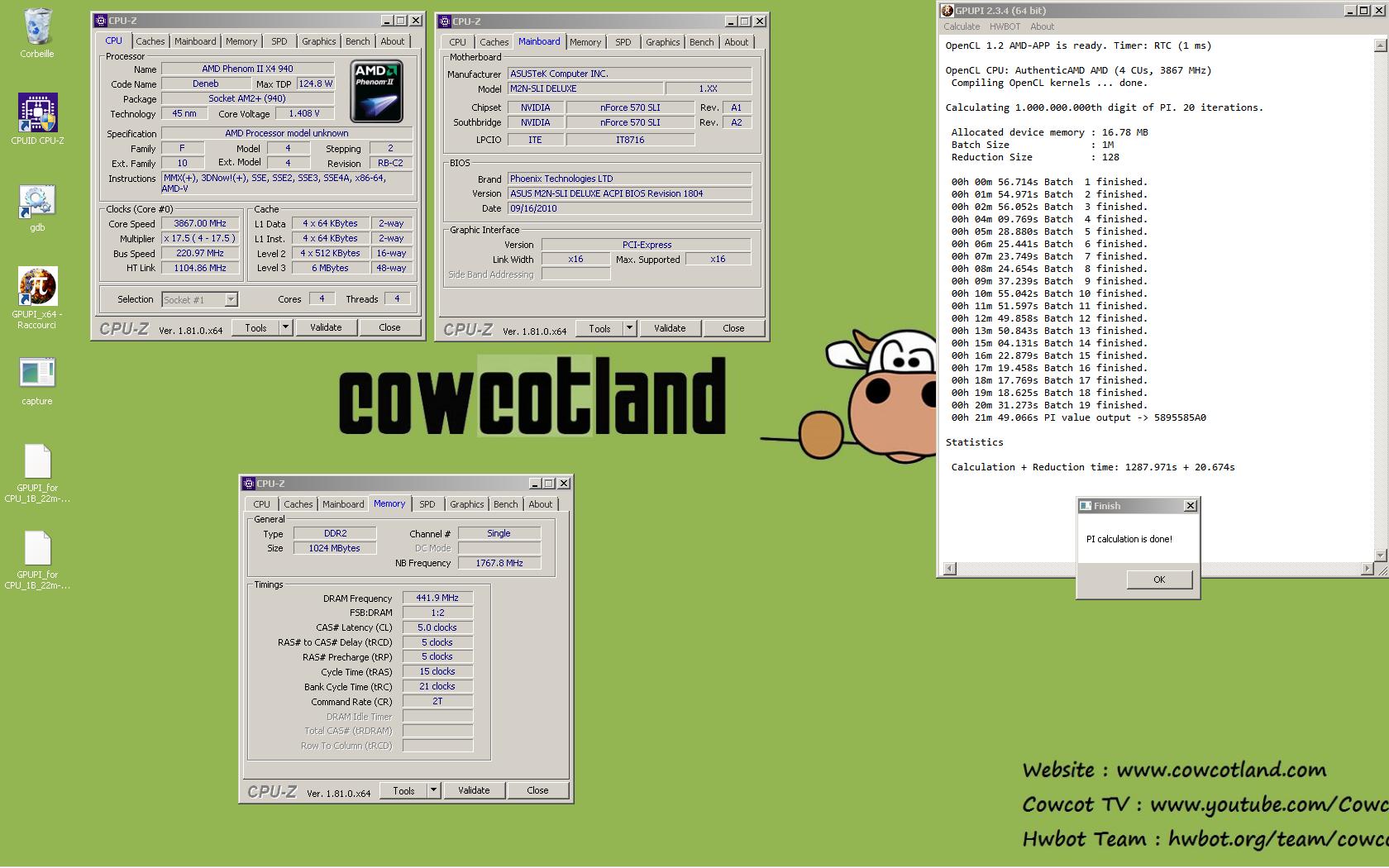
Task: Select SPD tab in Mainboard window
Action: (623, 42)
